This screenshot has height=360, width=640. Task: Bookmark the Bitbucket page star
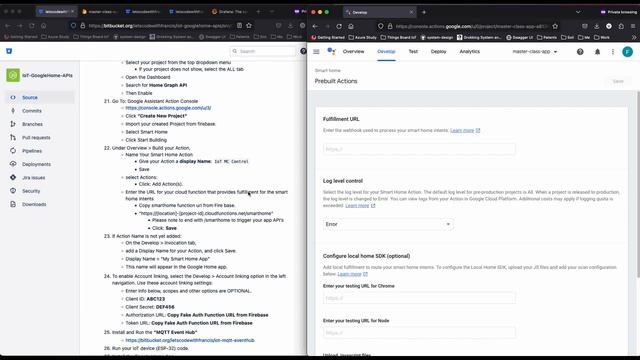coord(249,25)
